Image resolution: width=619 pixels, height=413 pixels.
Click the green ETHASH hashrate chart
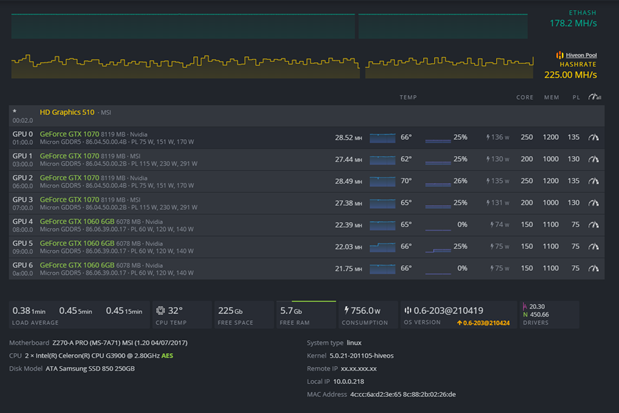click(x=269, y=26)
